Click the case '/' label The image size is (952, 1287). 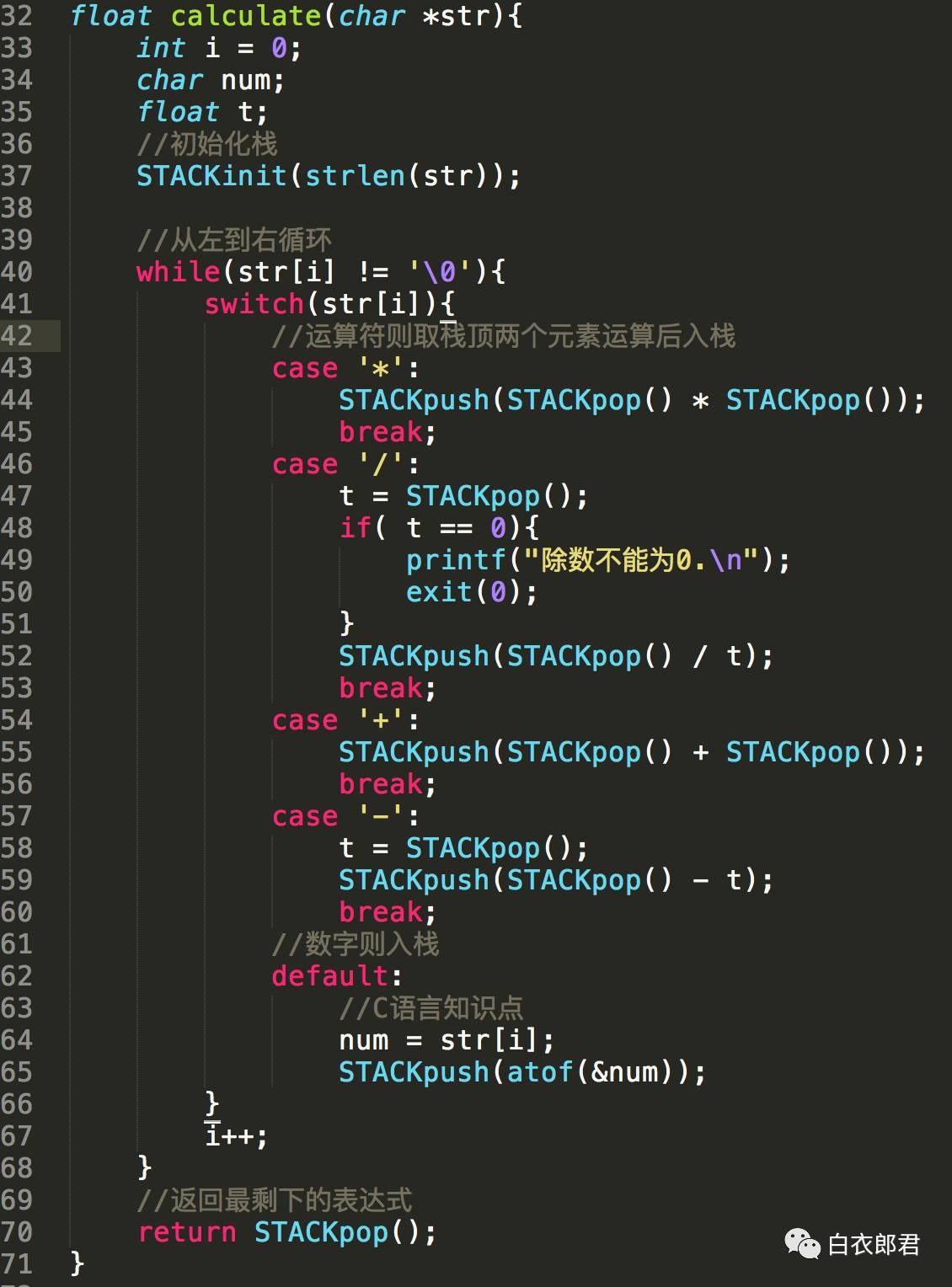[345, 464]
